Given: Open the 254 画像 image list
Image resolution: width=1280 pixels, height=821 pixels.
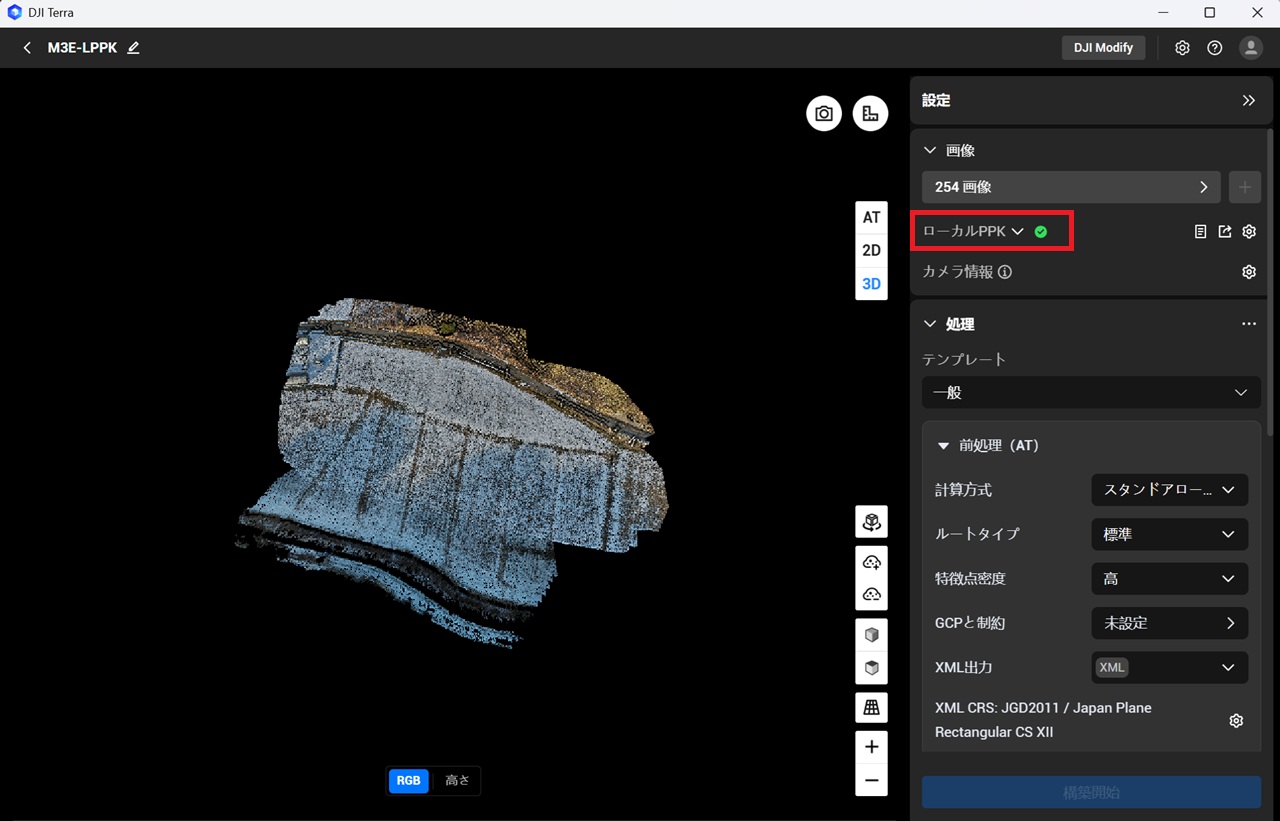Looking at the screenshot, I should [1070, 187].
